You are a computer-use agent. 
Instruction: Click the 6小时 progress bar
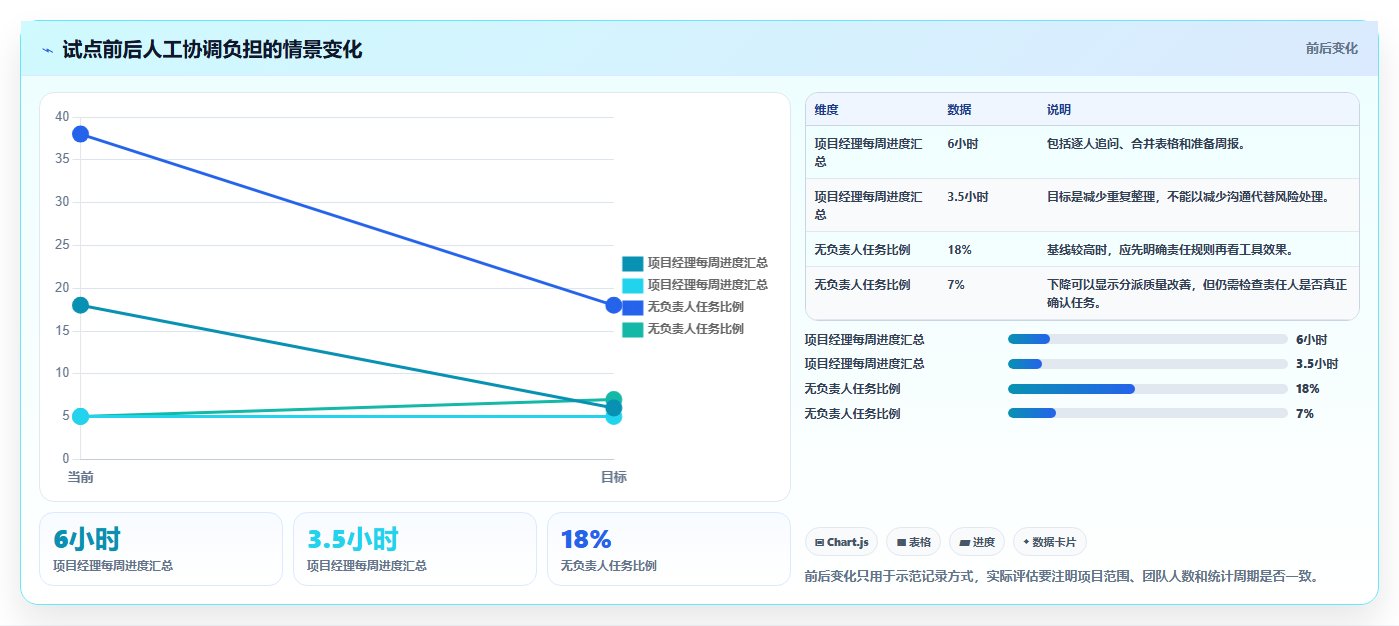[x=1148, y=339]
